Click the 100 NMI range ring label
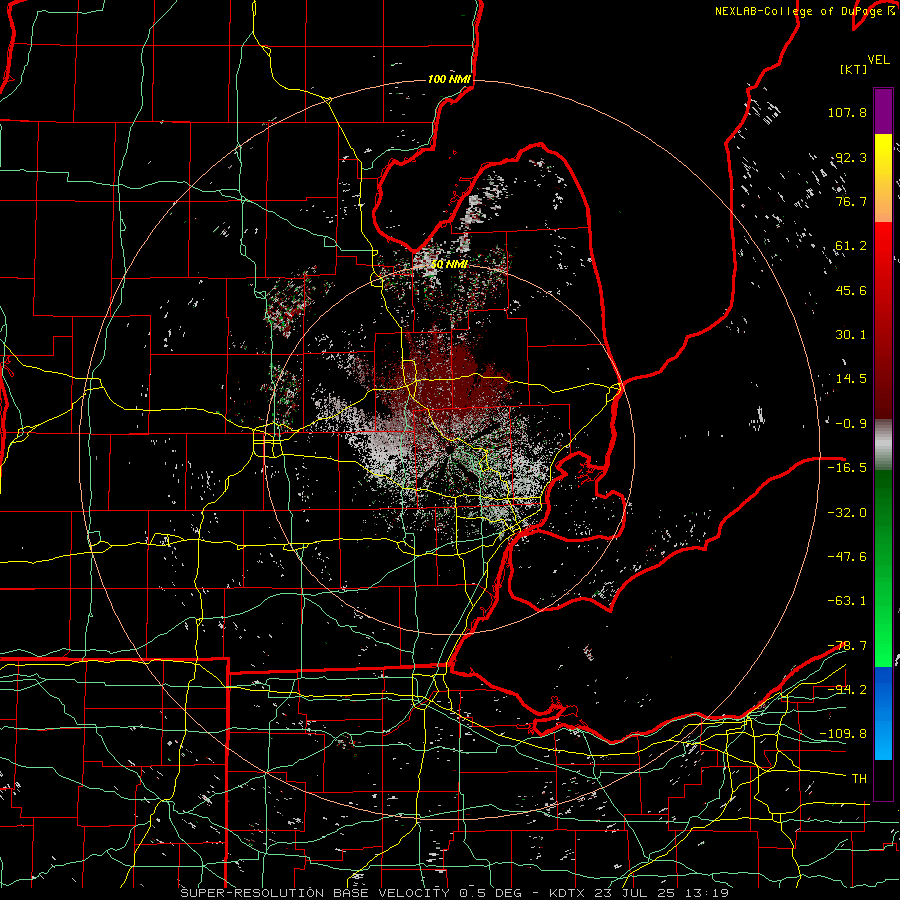Viewport: 900px width, 900px height. point(449,79)
